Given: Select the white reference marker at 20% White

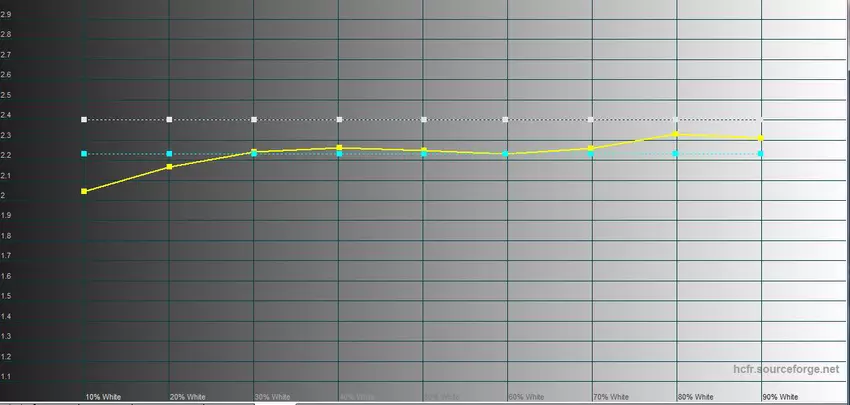Looking at the screenshot, I should coord(169,120).
